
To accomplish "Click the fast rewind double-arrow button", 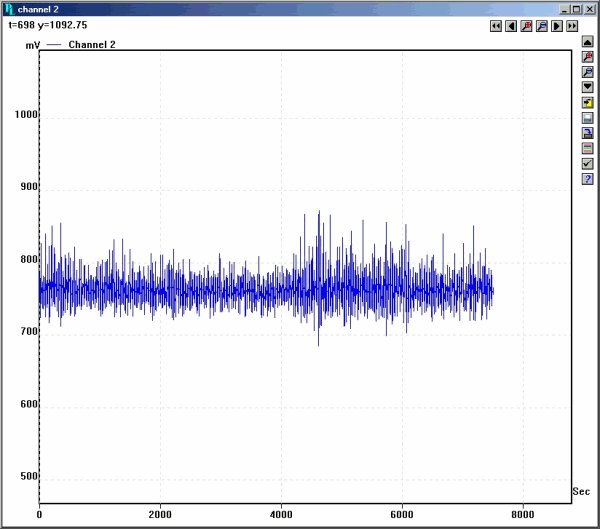I will point(496,27).
